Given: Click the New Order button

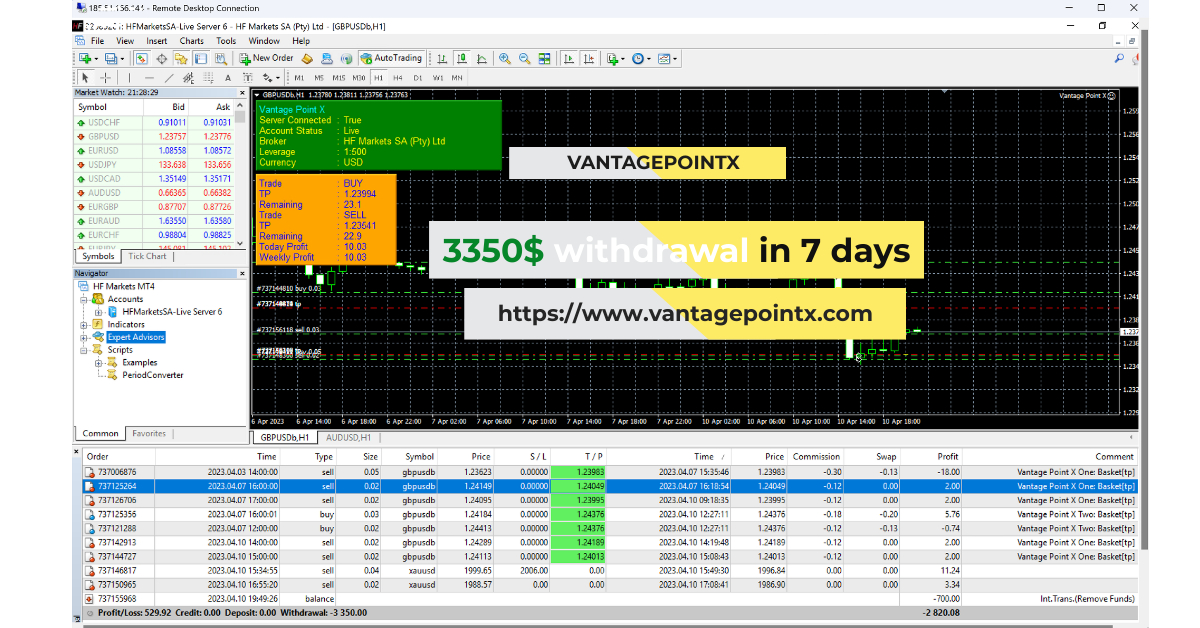Looking at the screenshot, I should 266,58.
